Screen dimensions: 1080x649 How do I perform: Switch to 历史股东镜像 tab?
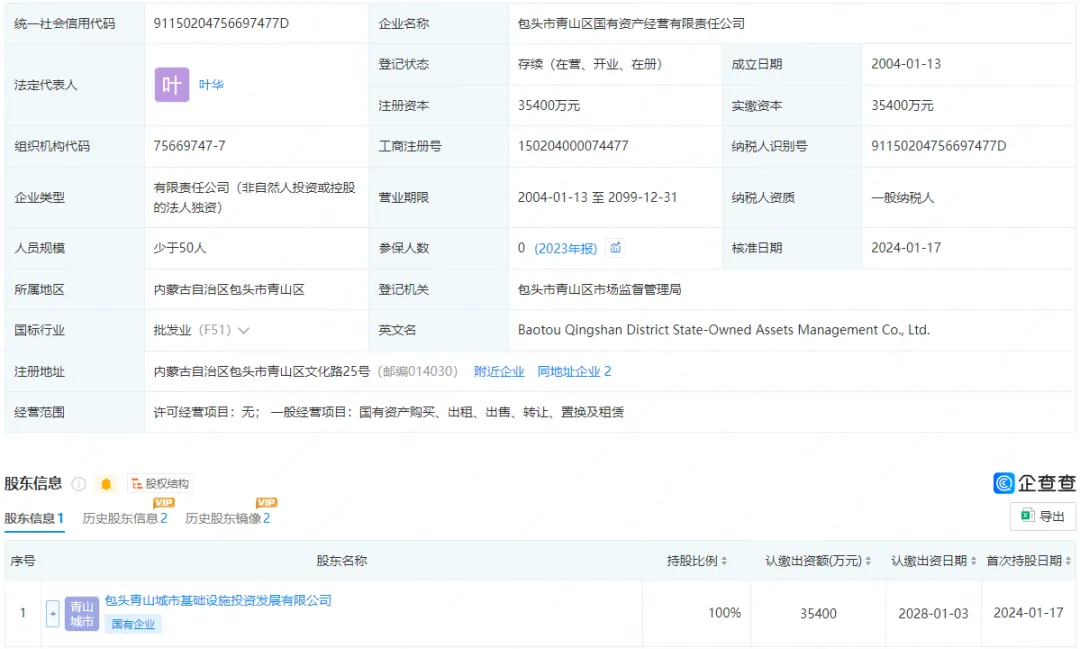(x=227, y=518)
